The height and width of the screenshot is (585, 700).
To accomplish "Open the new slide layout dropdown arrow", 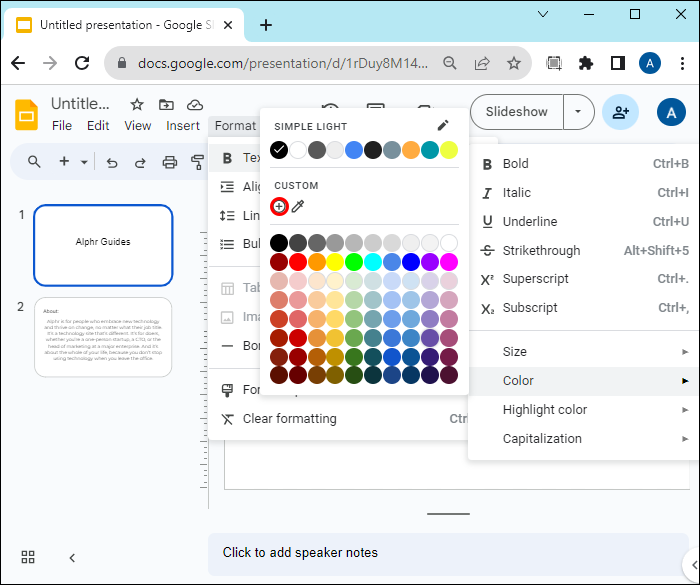I will coord(84,162).
